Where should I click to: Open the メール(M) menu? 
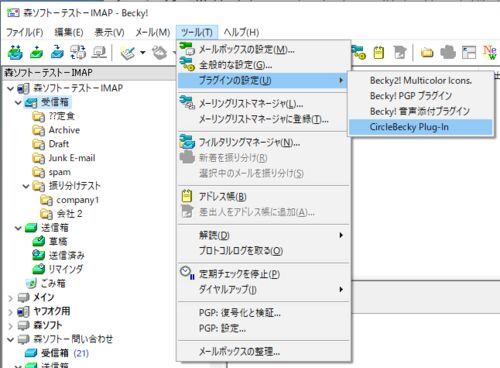coord(153,32)
